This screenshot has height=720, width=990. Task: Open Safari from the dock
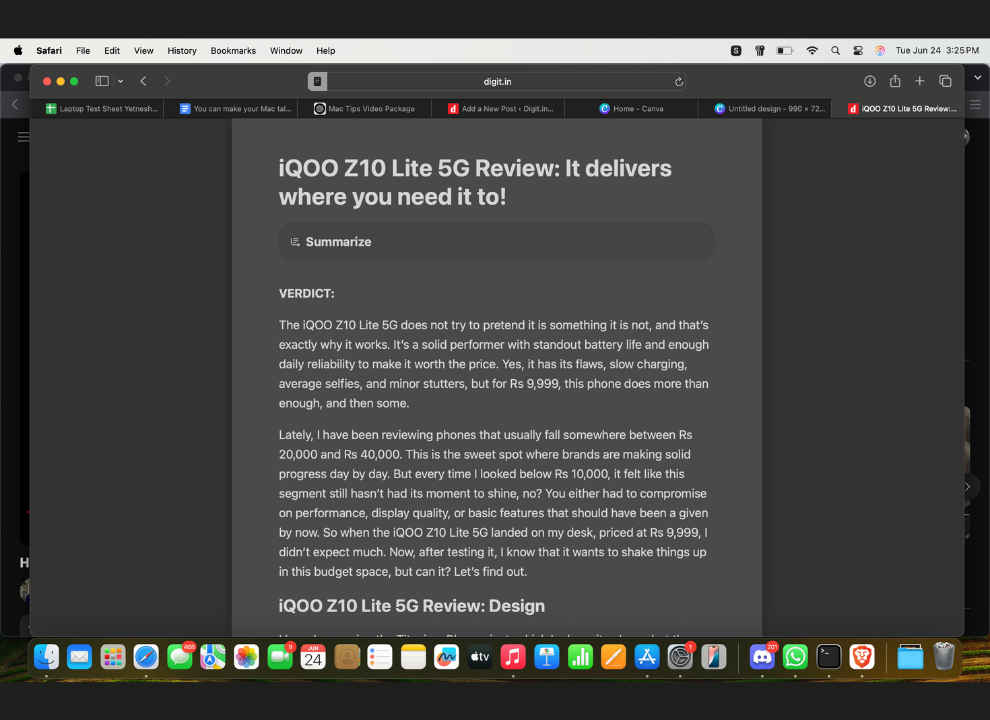(146, 657)
